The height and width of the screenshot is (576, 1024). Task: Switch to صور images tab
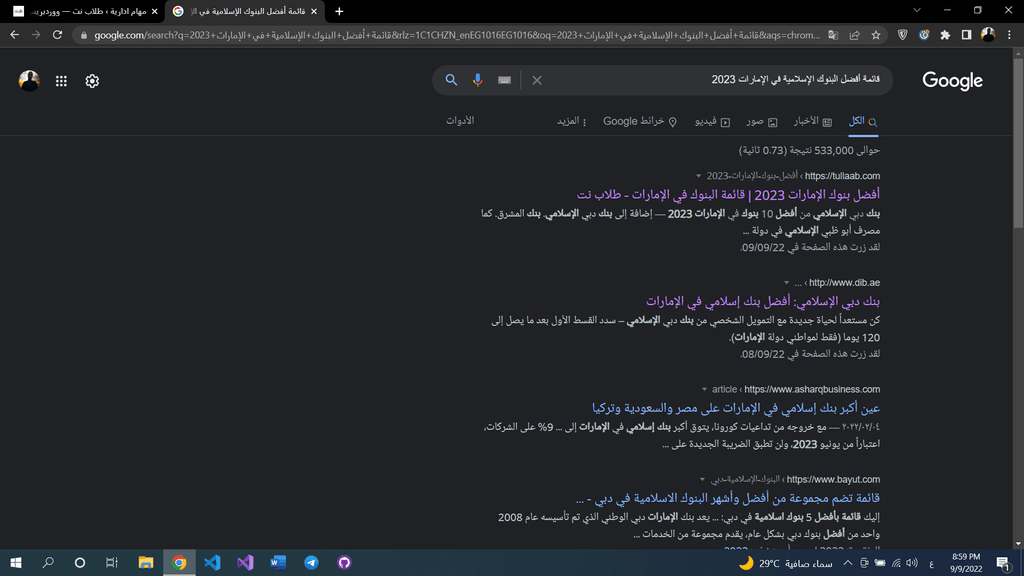[x=761, y=121]
